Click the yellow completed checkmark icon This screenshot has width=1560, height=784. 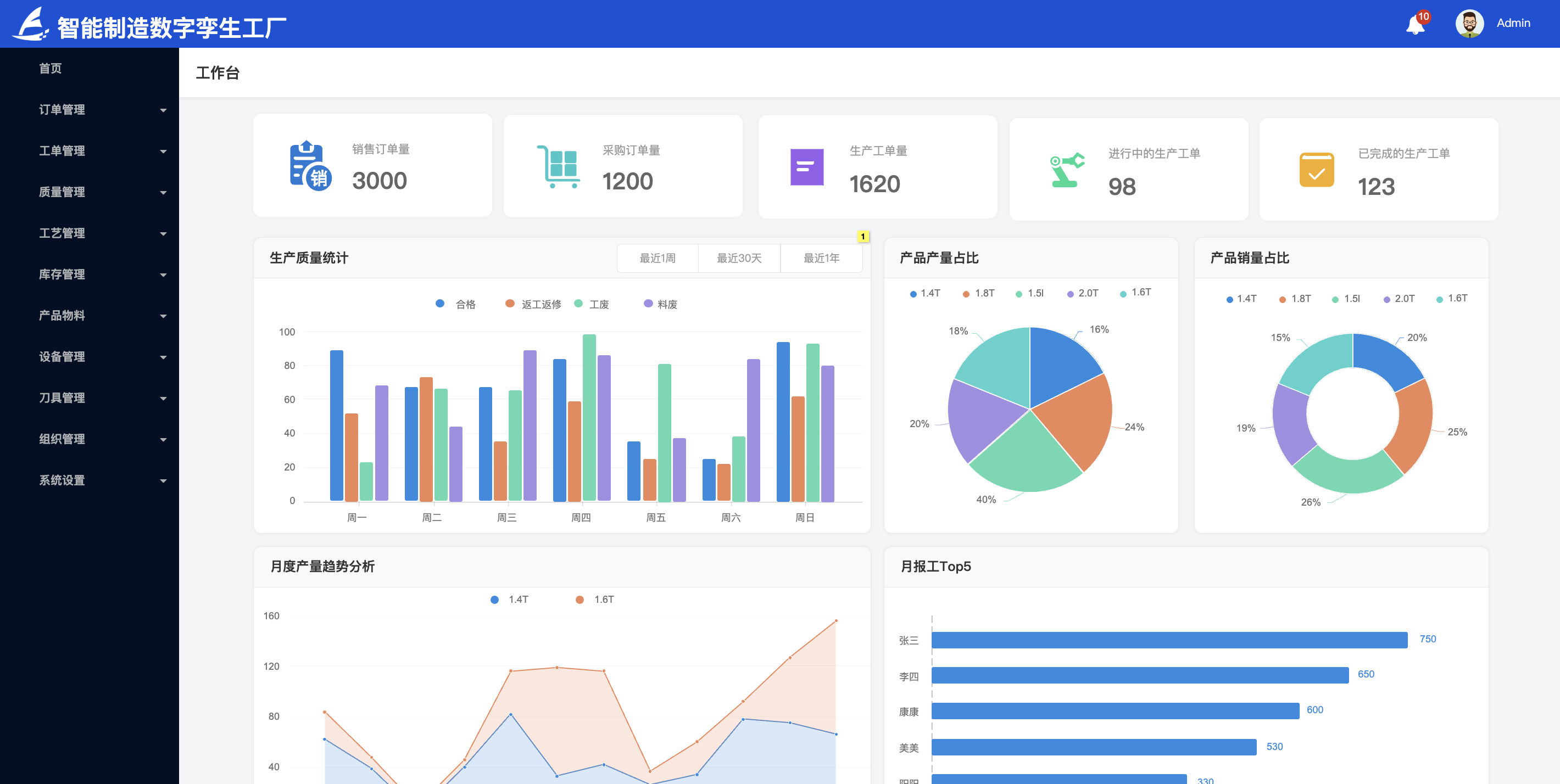click(1316, 170)
